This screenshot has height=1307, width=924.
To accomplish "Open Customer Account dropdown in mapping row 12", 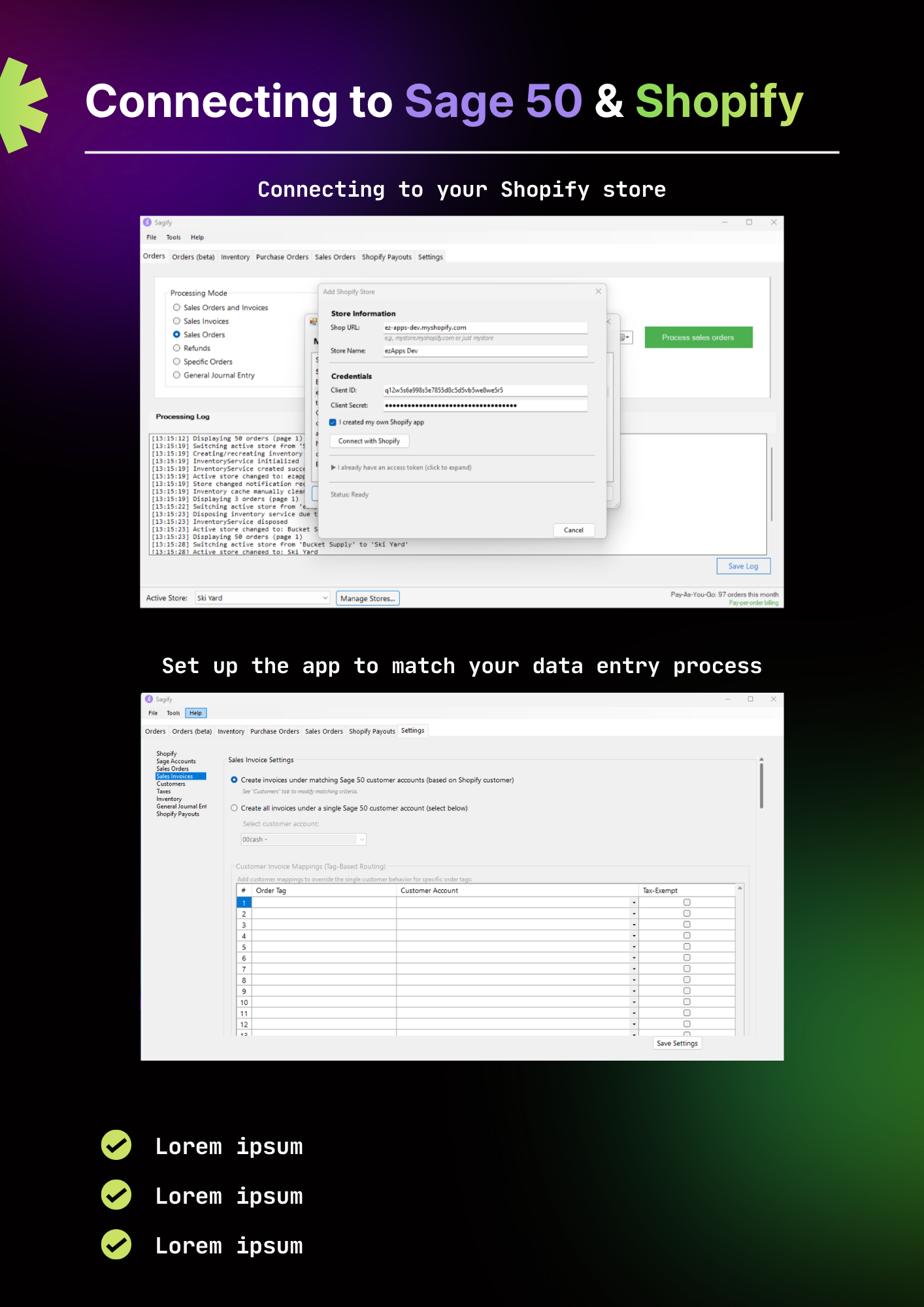I will [634, 1024].
